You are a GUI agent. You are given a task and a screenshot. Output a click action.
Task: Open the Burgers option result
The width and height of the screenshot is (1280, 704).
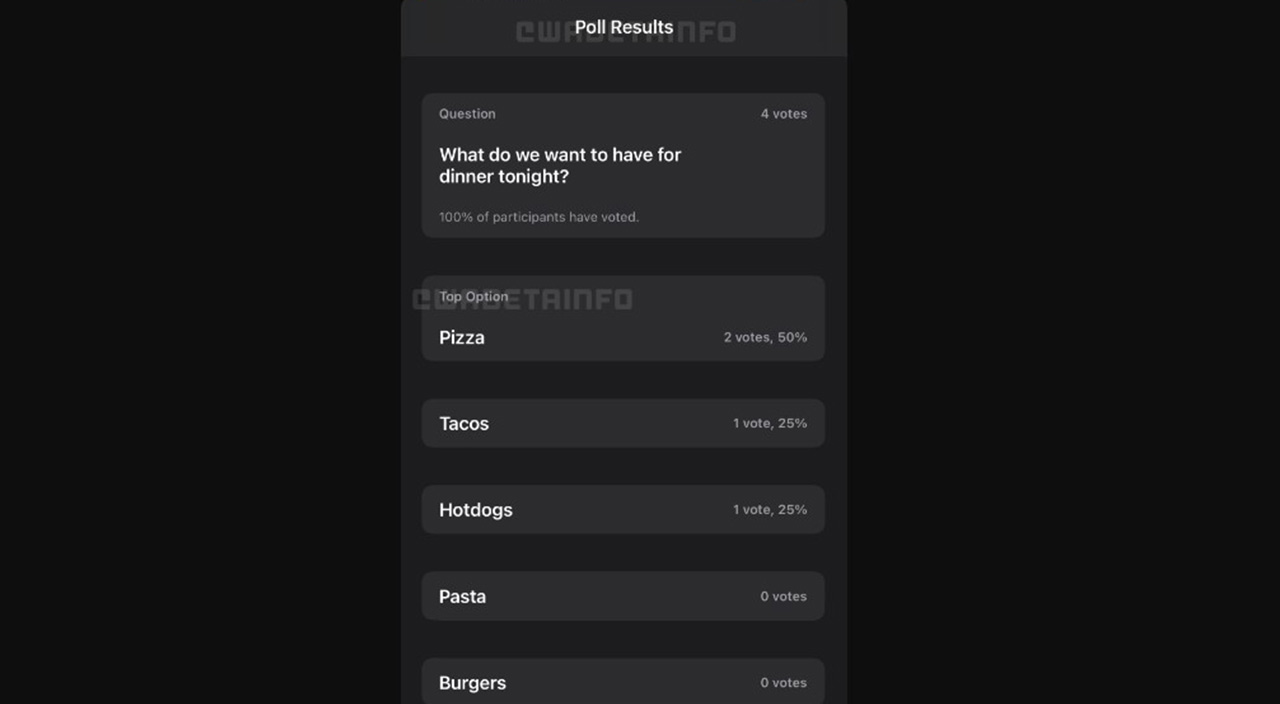(x=473, y=683)
